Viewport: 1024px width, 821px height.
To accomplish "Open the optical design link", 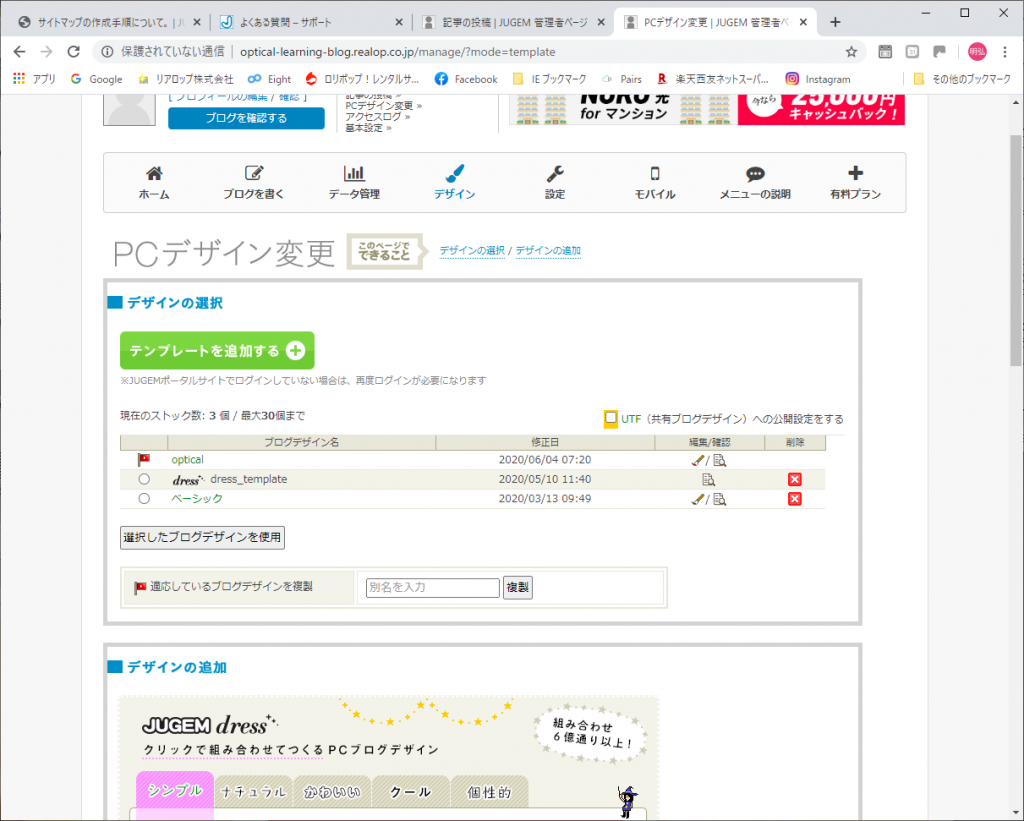I will coord(187,460).
